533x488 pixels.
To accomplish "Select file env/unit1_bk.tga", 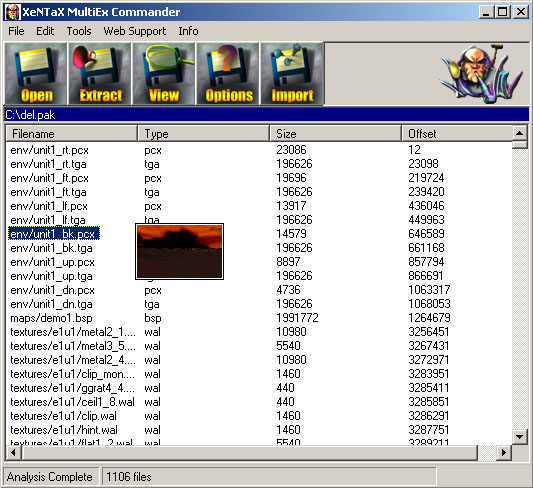I will pos(51,248).
